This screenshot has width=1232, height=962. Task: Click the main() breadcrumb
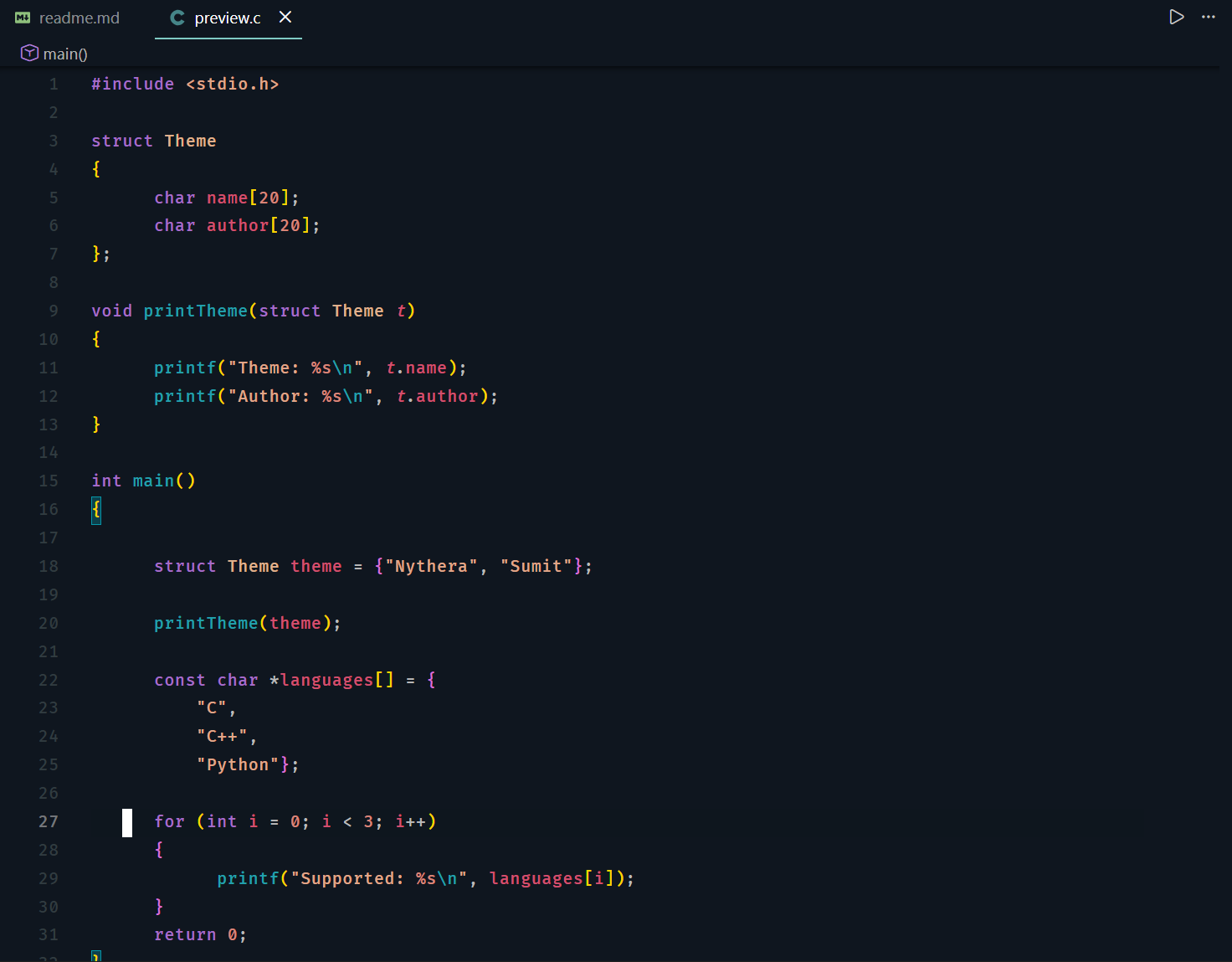click(65, 54)
